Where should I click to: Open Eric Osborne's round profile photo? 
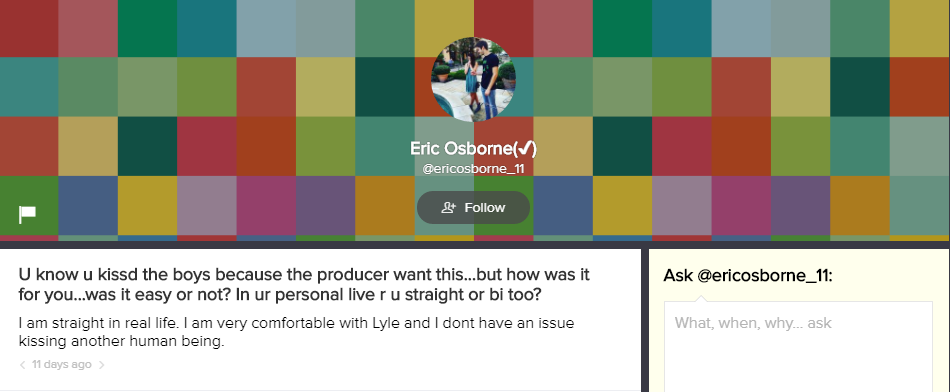pyautogui.click(x=473, y=79)
